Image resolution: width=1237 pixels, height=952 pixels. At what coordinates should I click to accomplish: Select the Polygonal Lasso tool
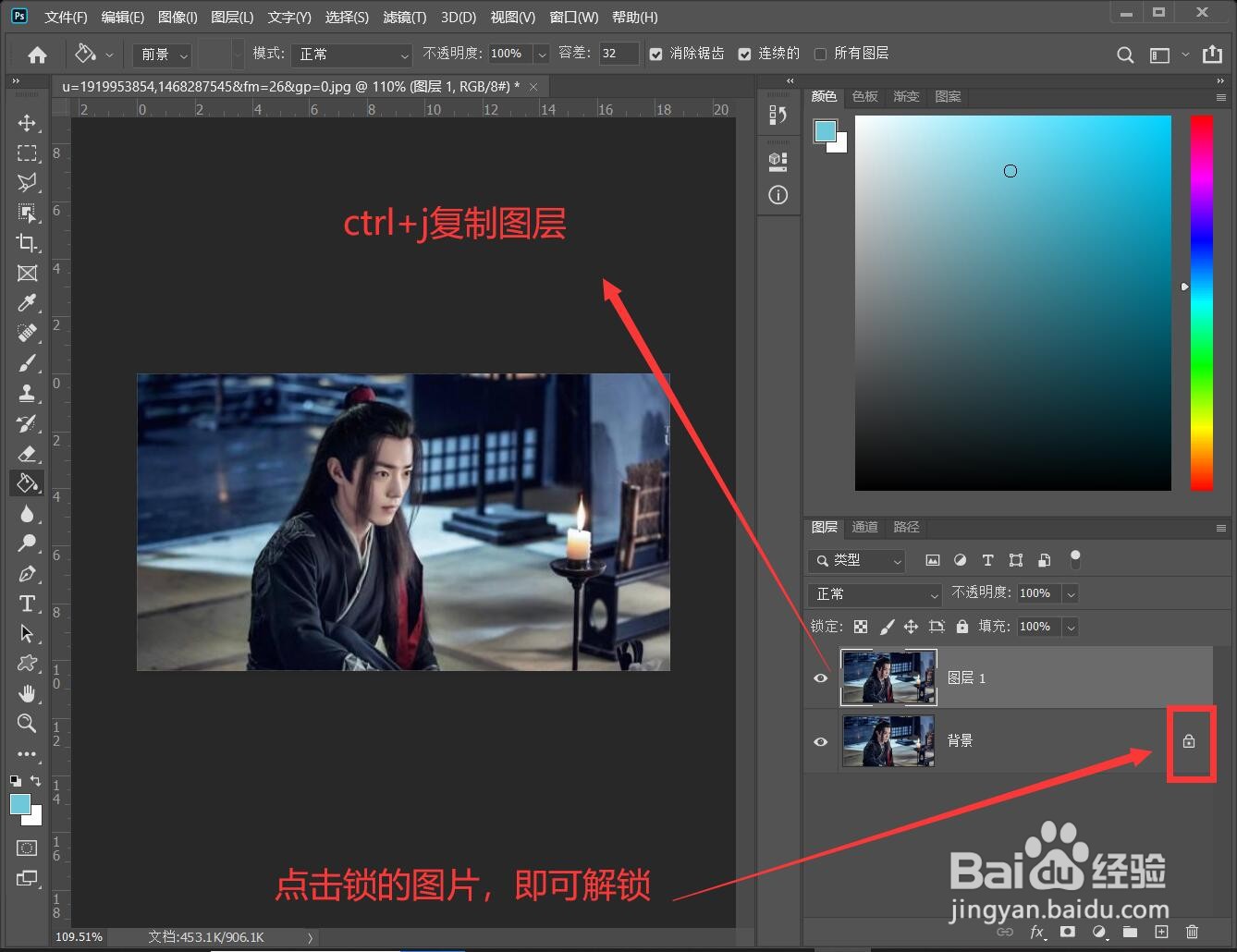click(27, 183)
